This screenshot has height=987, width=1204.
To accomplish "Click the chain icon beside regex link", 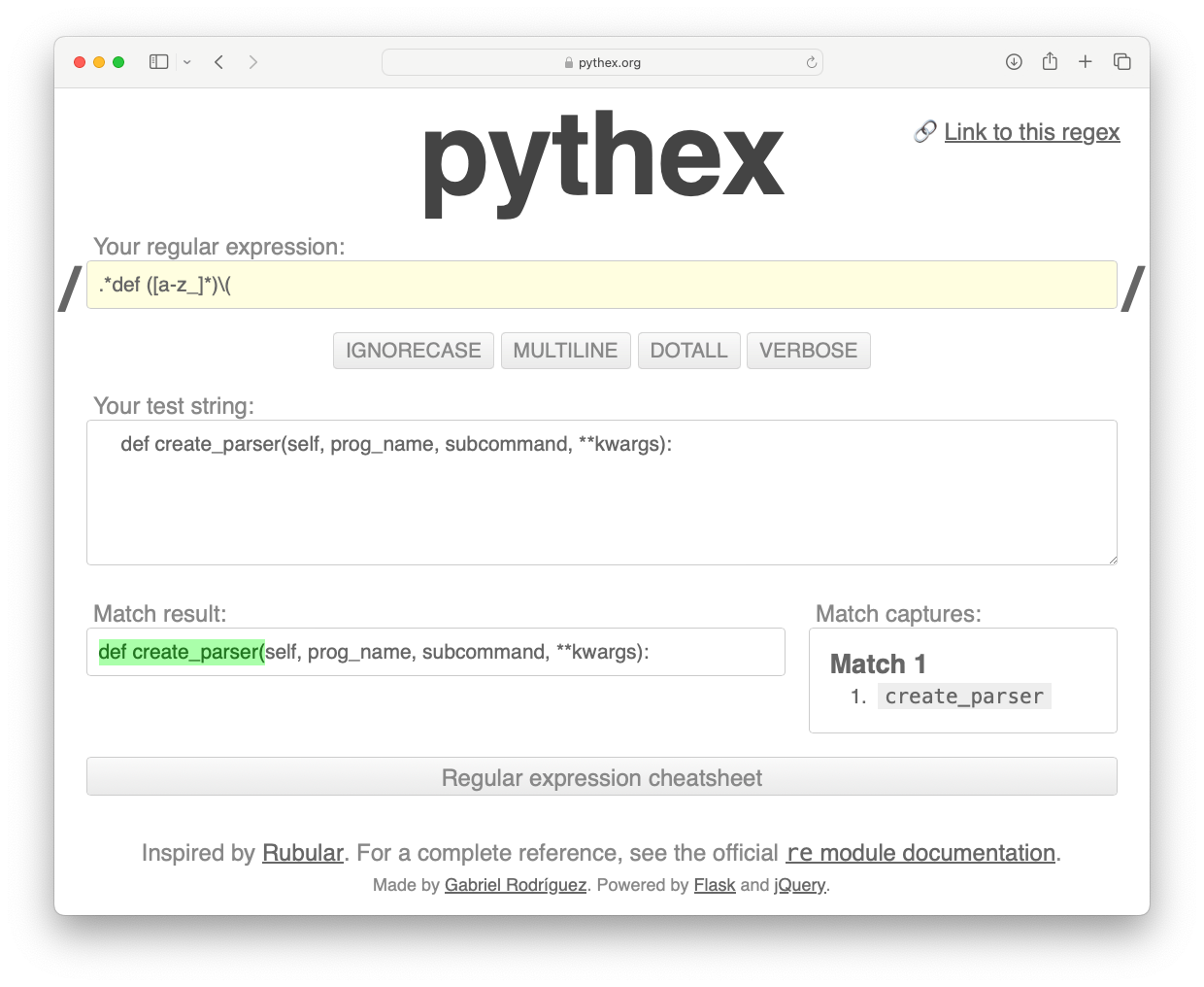I will 925,131.
